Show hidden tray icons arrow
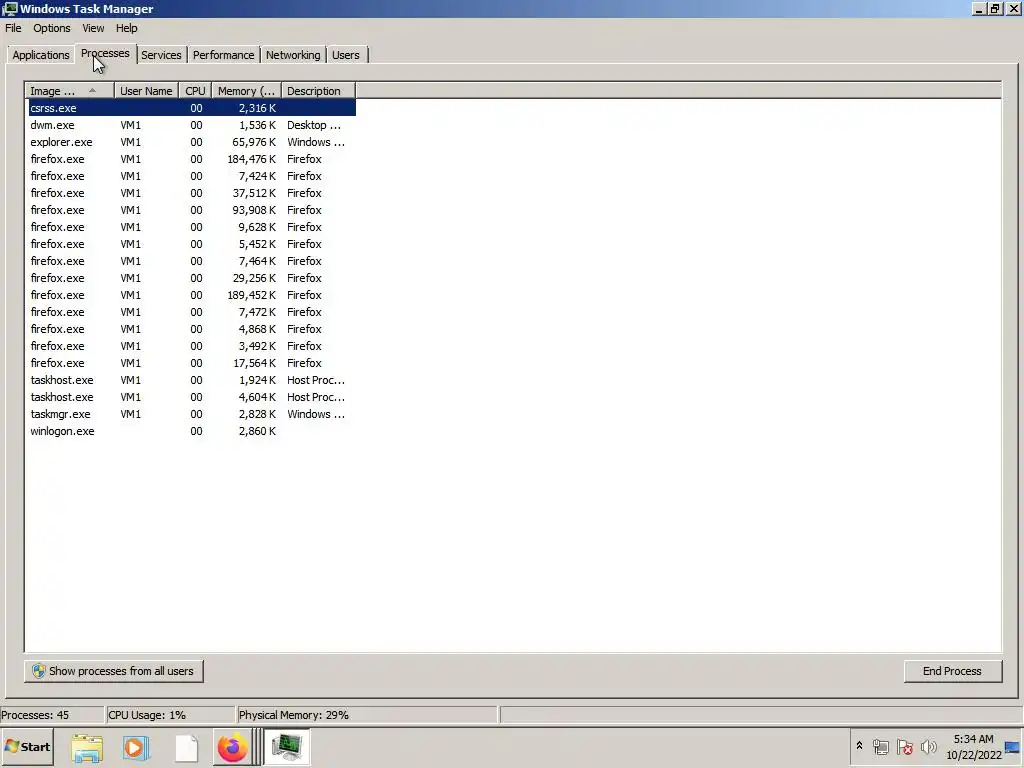This screenshot has height=768, width=1024. tap(859, 746)
